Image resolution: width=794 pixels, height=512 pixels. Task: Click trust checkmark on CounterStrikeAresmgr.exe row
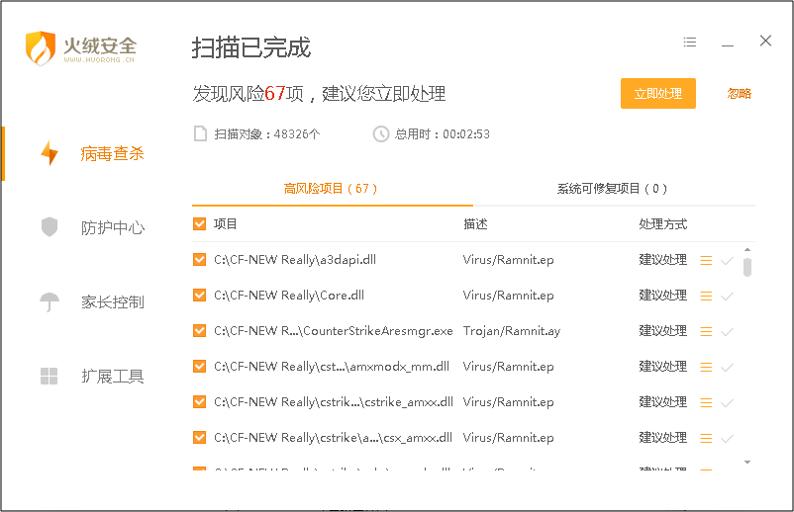pos(727,332)
